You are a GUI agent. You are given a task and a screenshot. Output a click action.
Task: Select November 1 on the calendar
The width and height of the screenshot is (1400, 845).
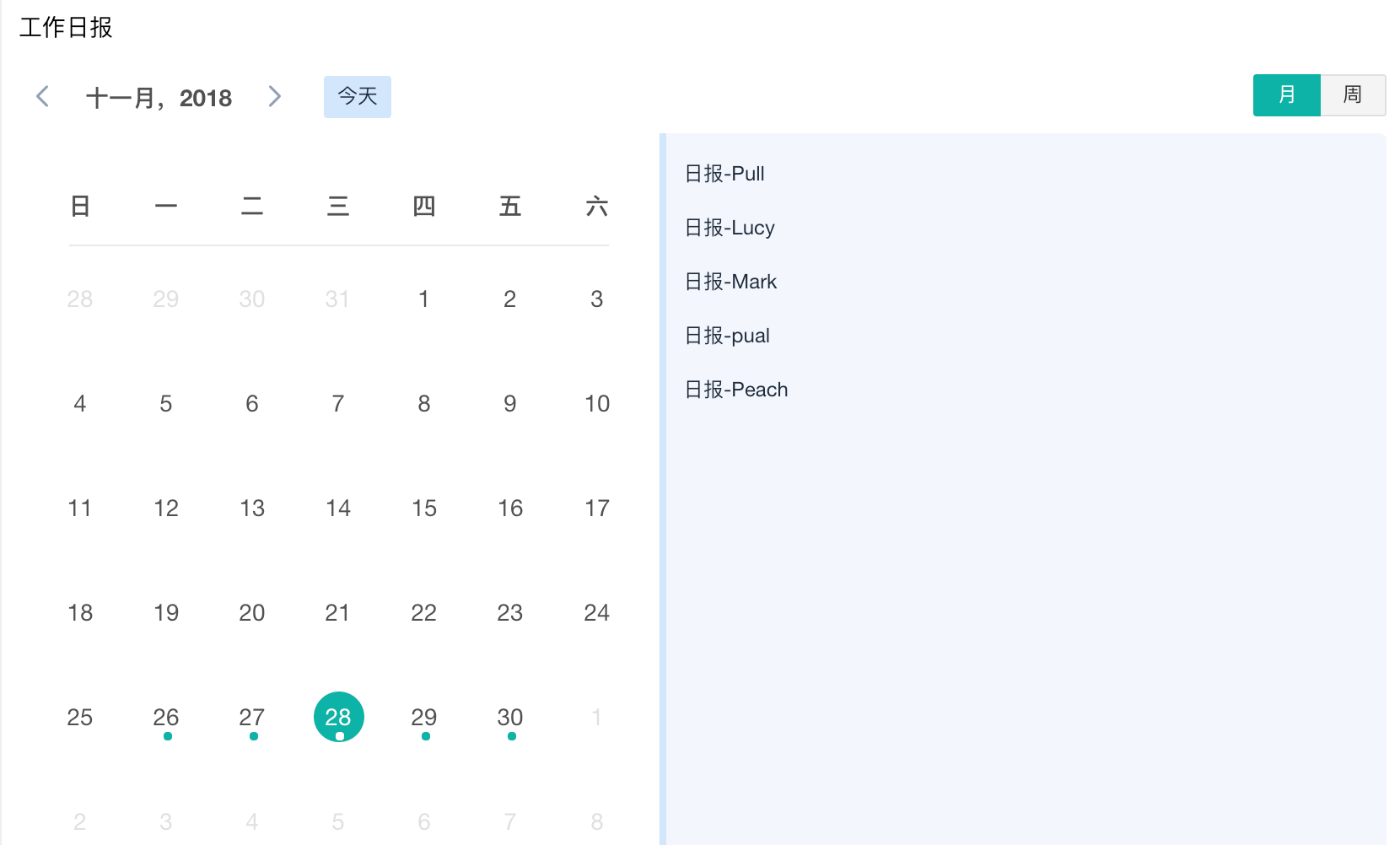coord(424,299)
